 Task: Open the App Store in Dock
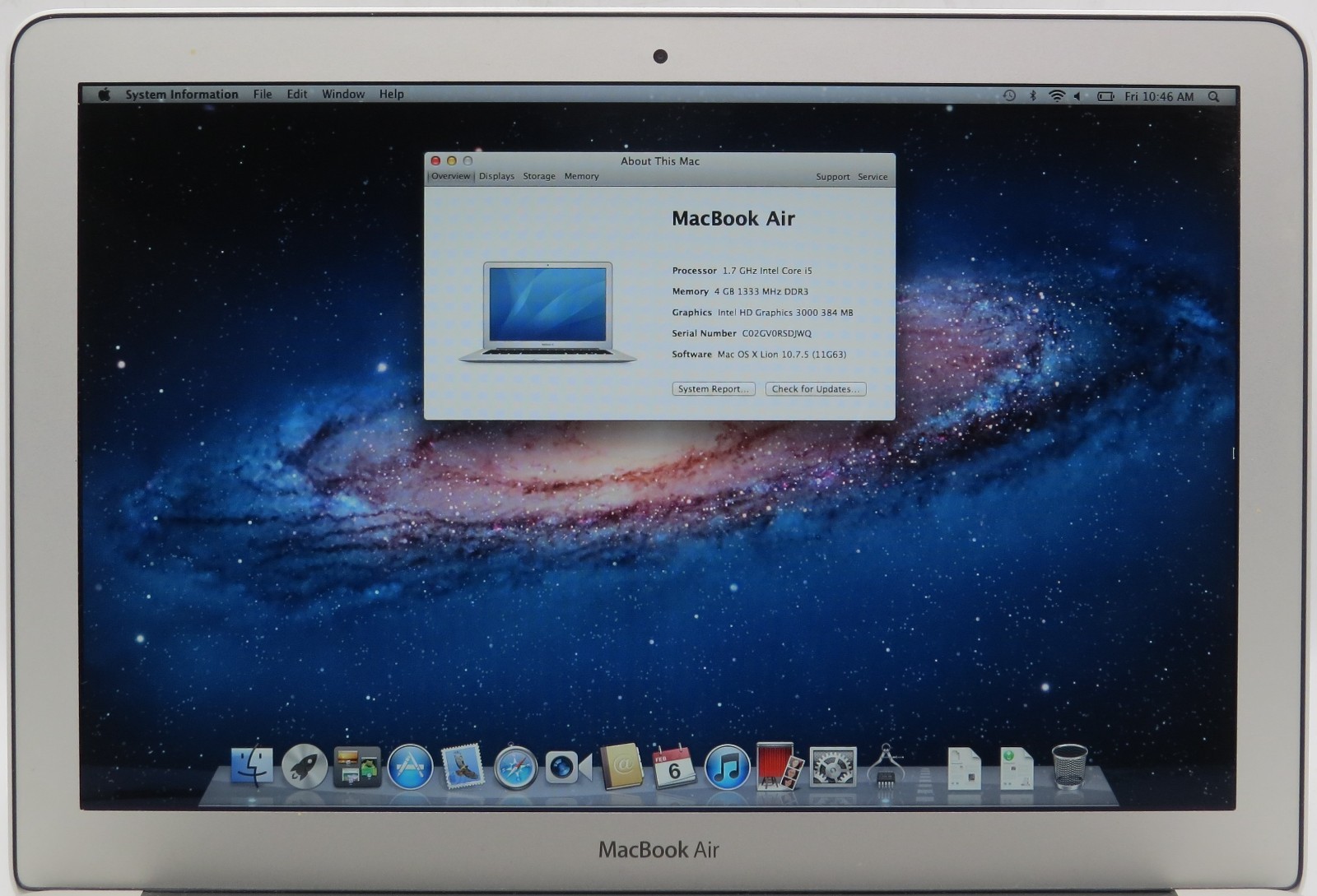[x=410, y=767]
